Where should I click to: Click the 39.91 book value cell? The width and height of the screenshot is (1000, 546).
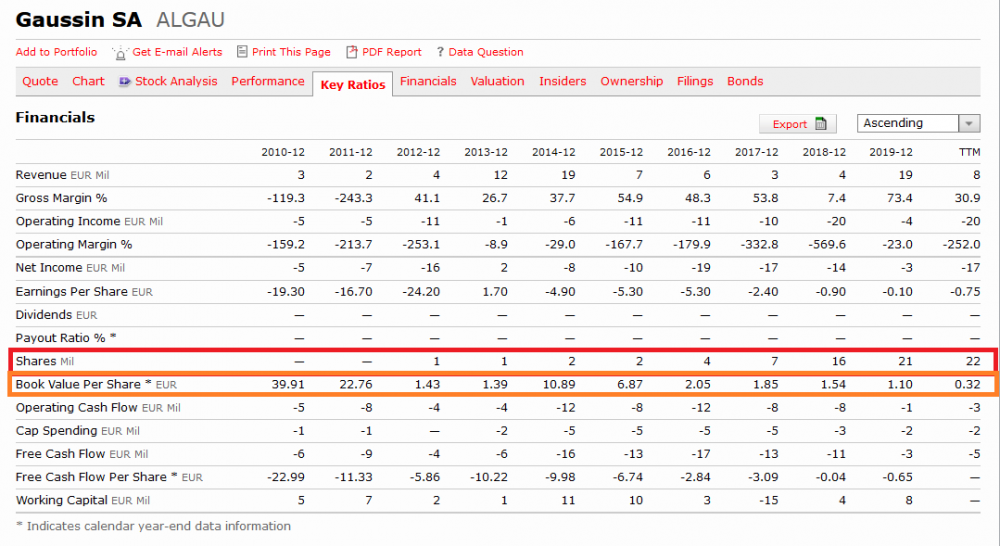click(x=288, y=384)
